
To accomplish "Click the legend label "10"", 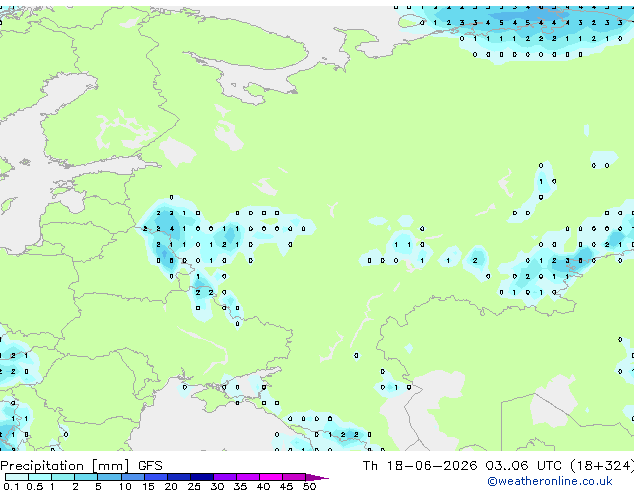I will point(125,486).
